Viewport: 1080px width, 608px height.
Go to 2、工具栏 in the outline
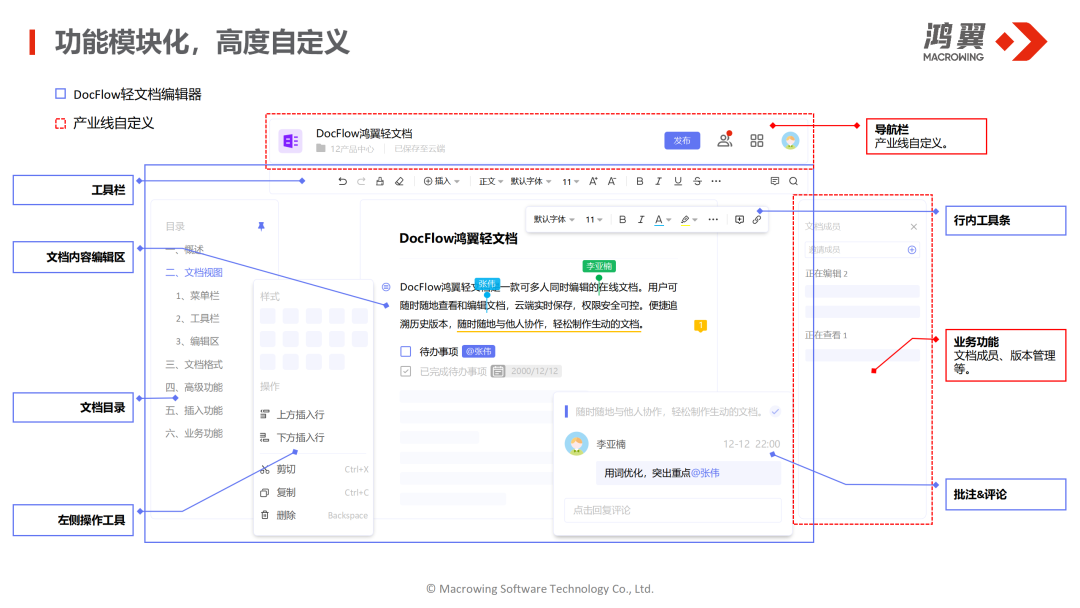click(198, 318)
